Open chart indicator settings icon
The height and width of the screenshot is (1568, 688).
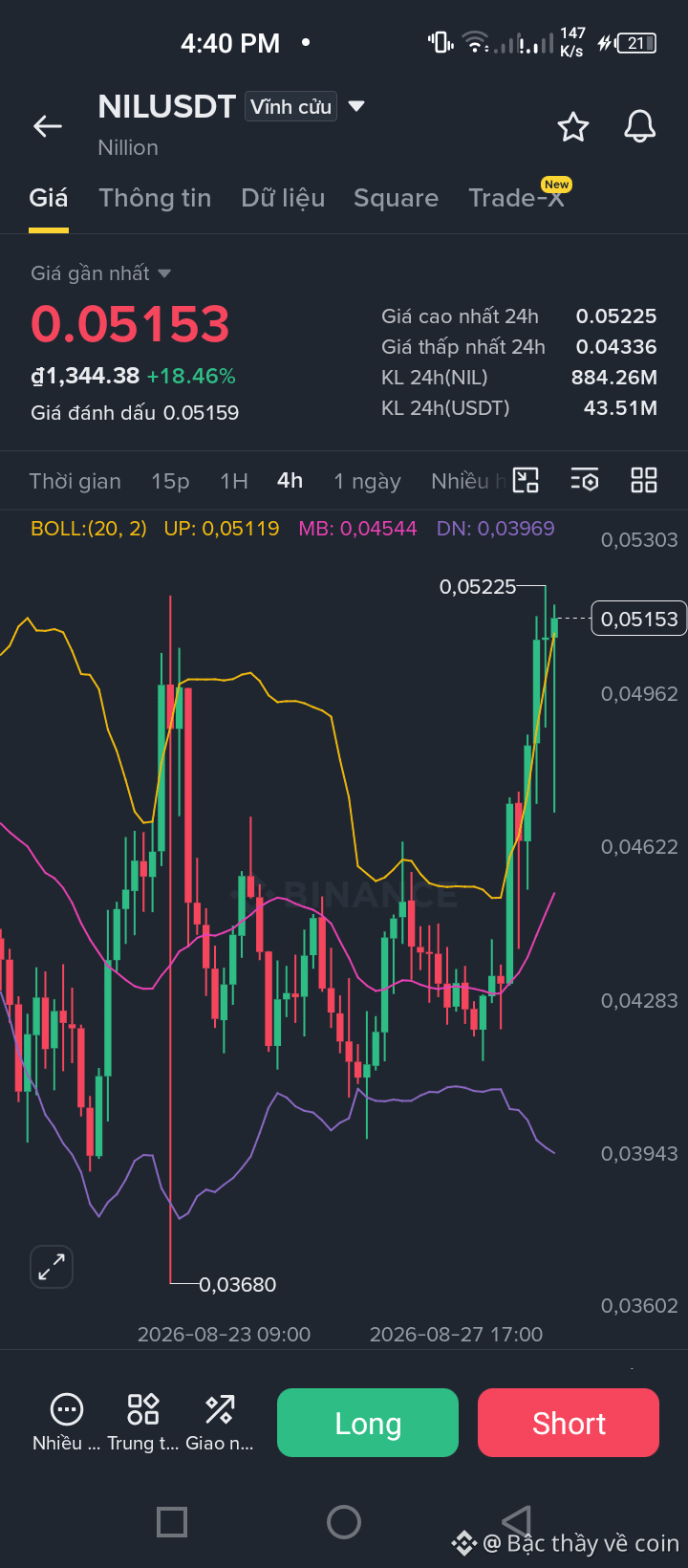[x=585, y=480]
